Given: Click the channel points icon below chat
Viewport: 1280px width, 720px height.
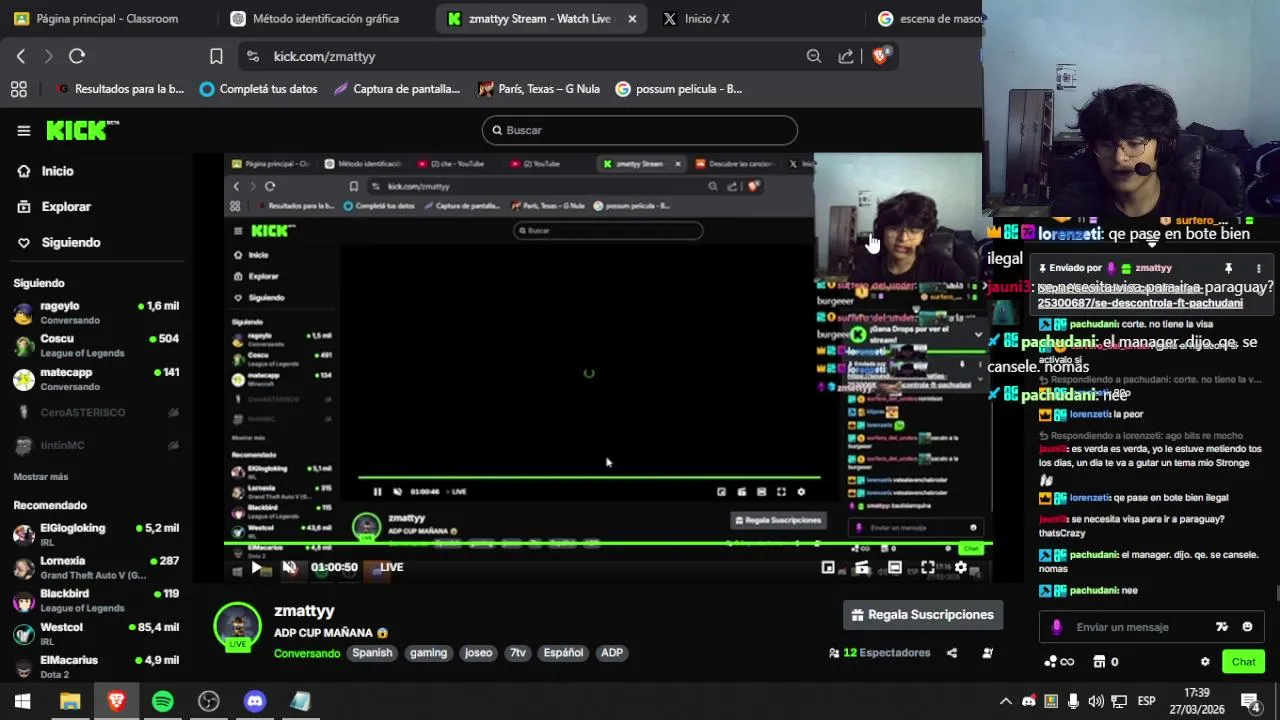Looking at the screenshot, I should 1059,662.
